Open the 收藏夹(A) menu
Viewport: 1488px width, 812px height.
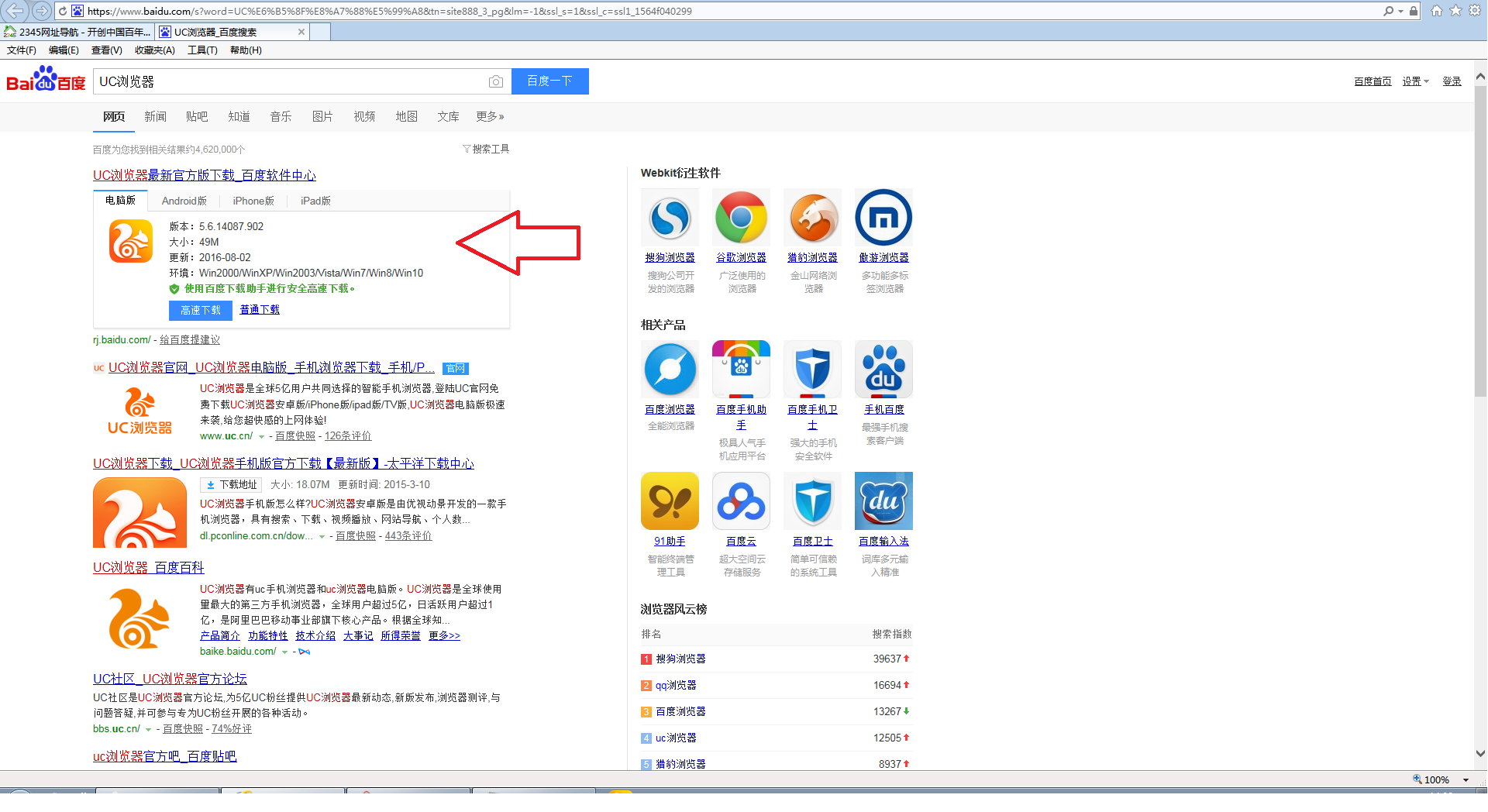(154, 50)
